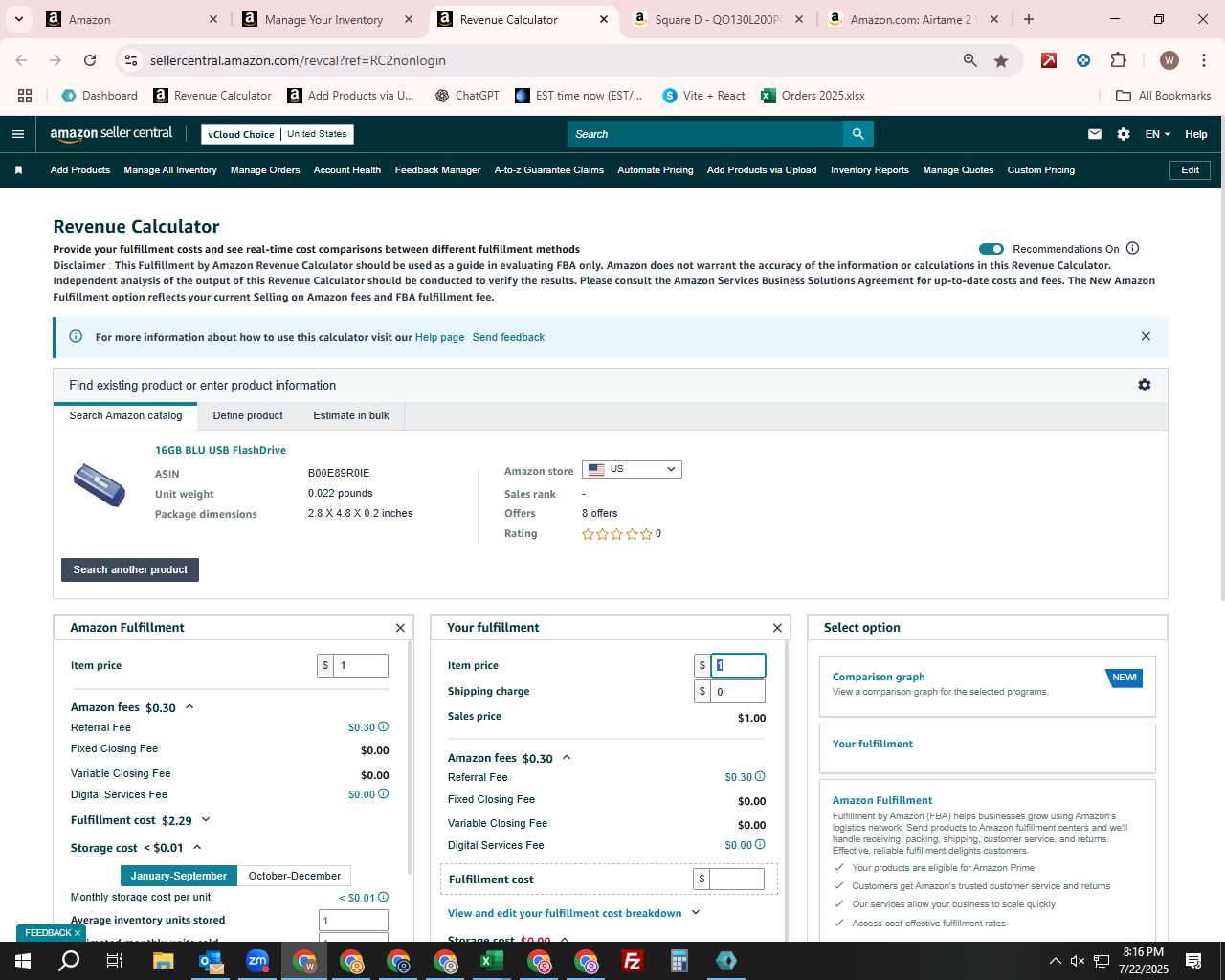Click the Help link in header
Viewport: 1225px width, 980px height.
pyautogui.click(x=1196, y=134)
